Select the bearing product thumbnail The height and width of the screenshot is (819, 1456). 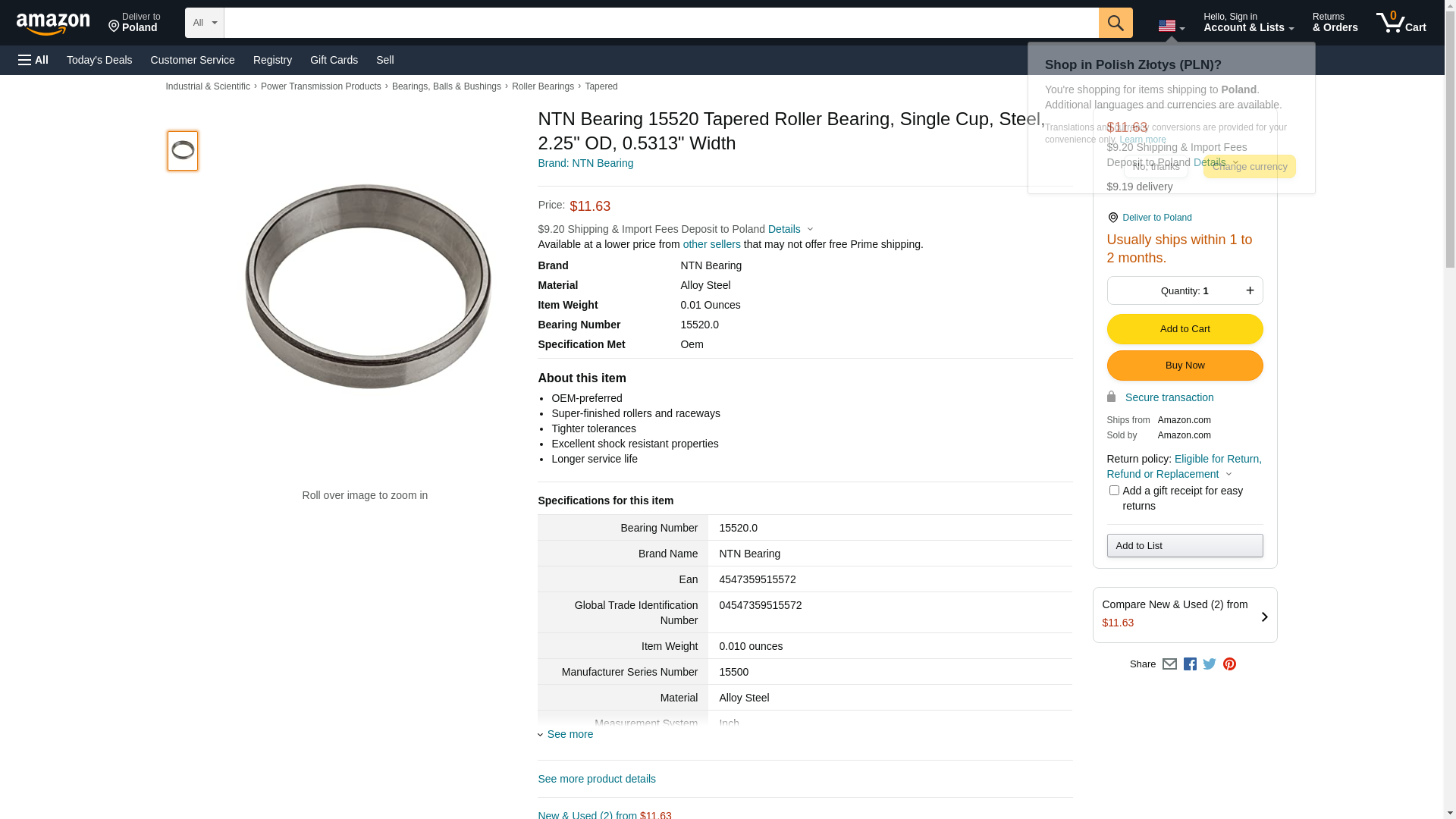(x=183, y=150)
